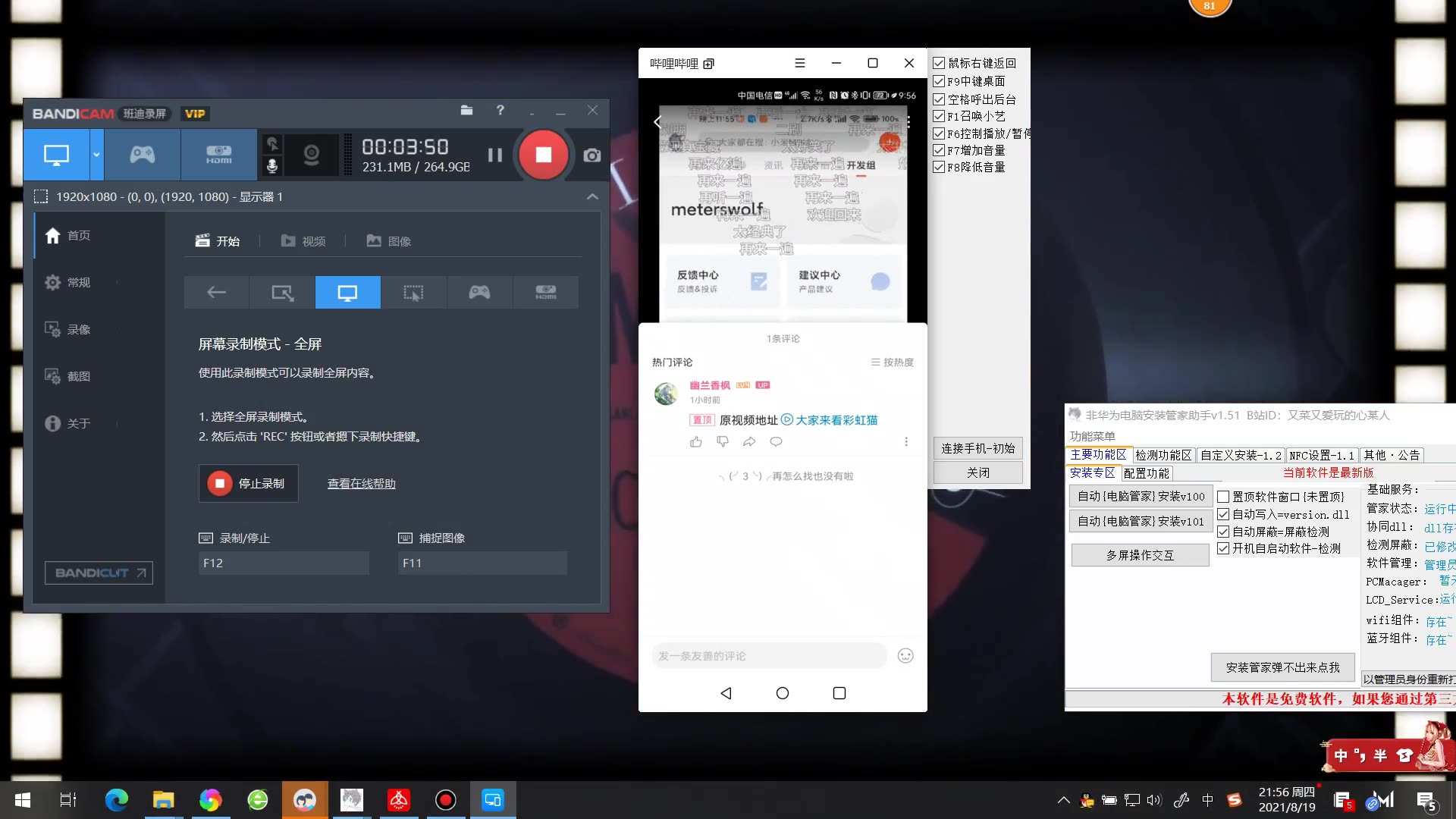Go back using phone screen back chevron
This screenshot has width=1456, height=819.
pyautogui.click(x=657, y=121)
